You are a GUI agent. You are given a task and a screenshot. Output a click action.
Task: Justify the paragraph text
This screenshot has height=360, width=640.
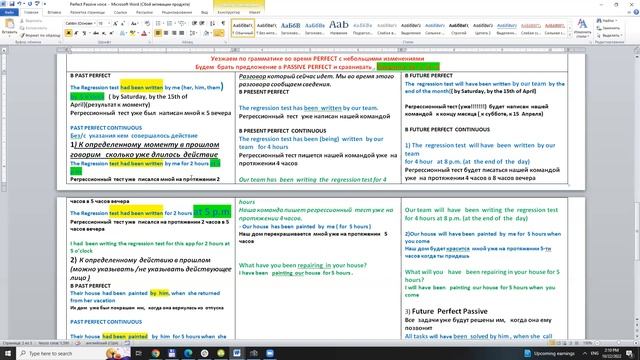[x=182, y=33]
